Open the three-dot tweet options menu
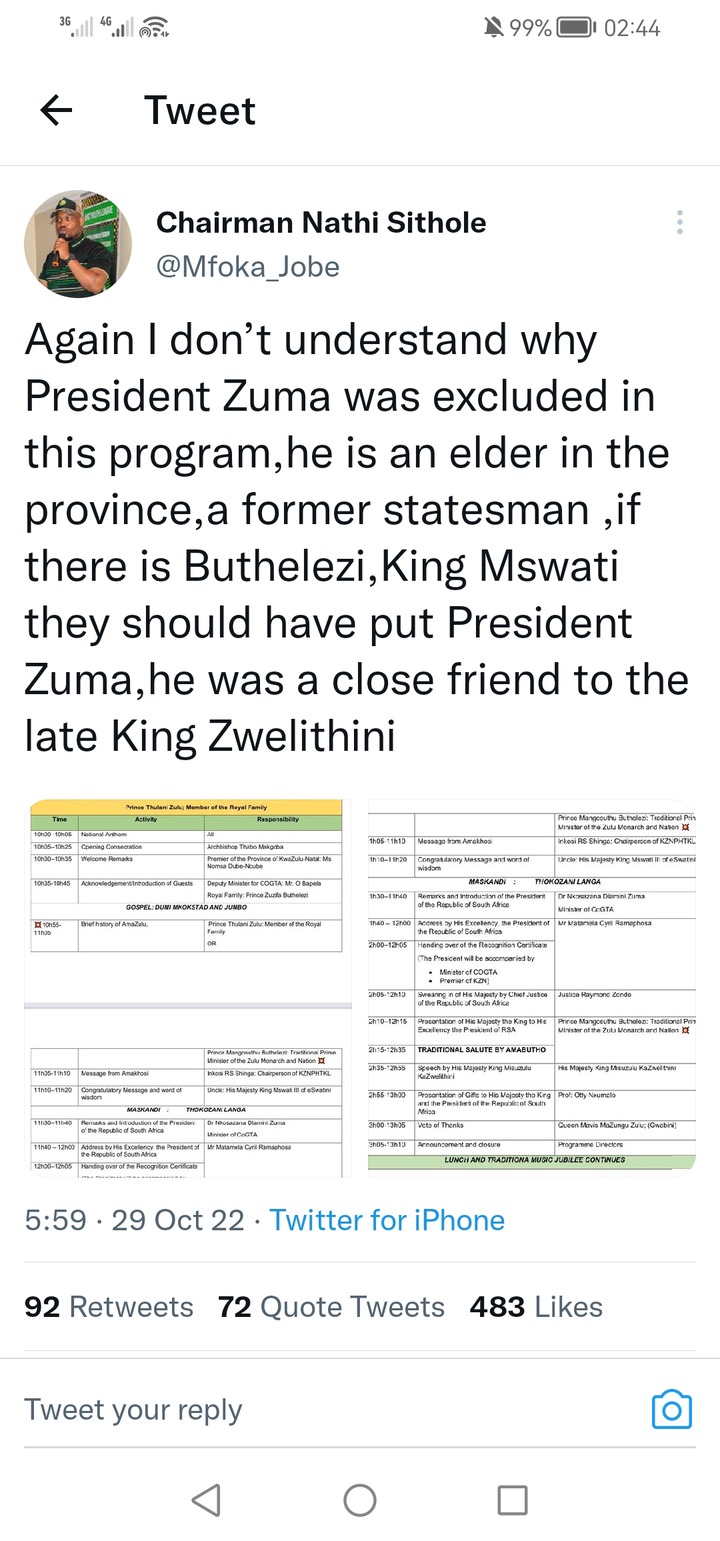This screenshot has width=720, height=1541. click(680, 223)
